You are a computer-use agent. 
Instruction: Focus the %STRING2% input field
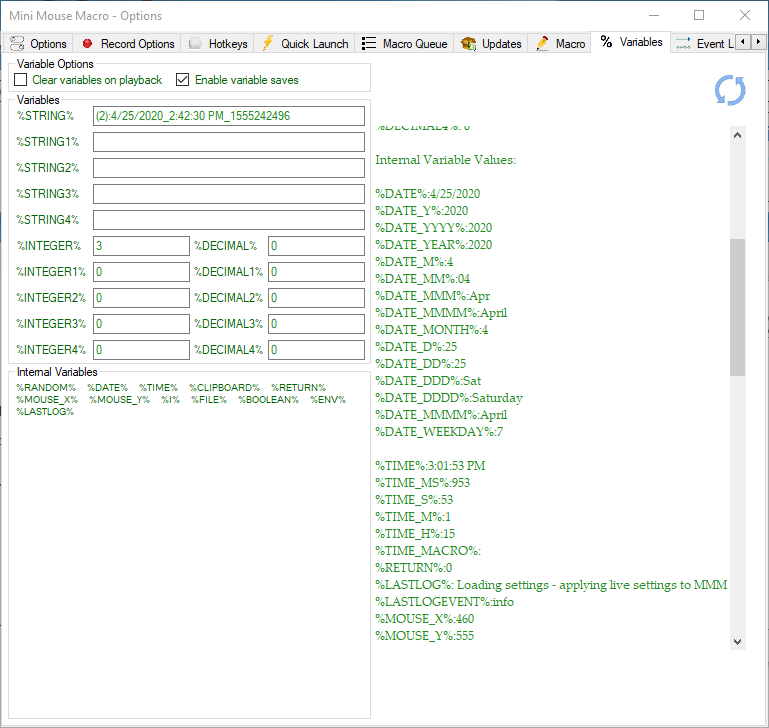(x=229, y=168)
